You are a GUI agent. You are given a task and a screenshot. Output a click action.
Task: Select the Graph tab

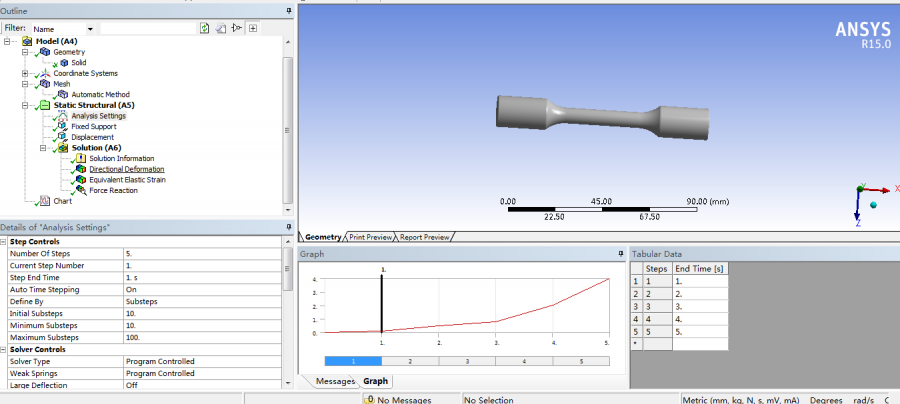point(375,381)
